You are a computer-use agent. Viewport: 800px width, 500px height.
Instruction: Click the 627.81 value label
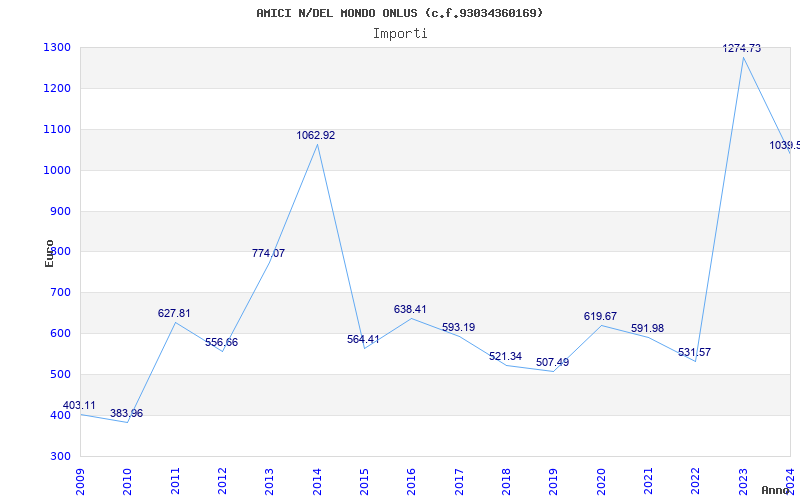[x=174, y=313]
